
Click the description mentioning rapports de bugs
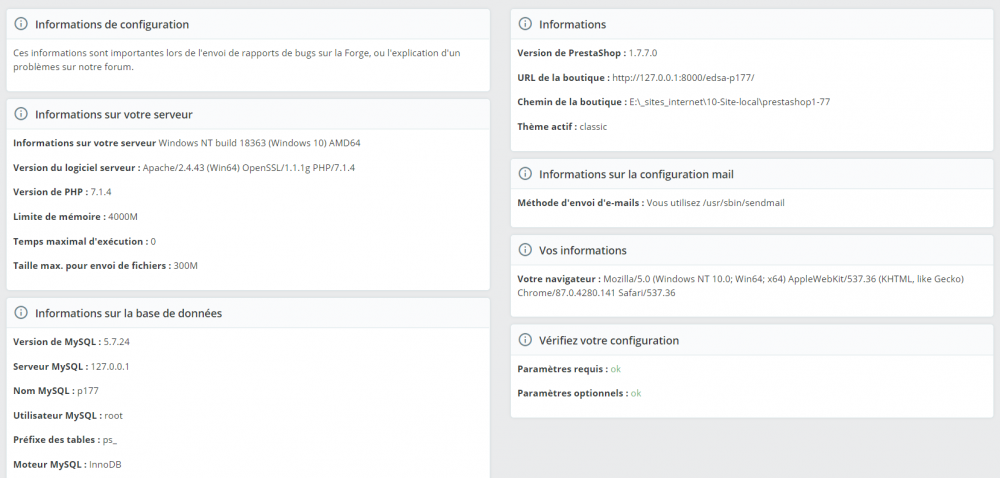pyautogui.click(x=237, y=60)
